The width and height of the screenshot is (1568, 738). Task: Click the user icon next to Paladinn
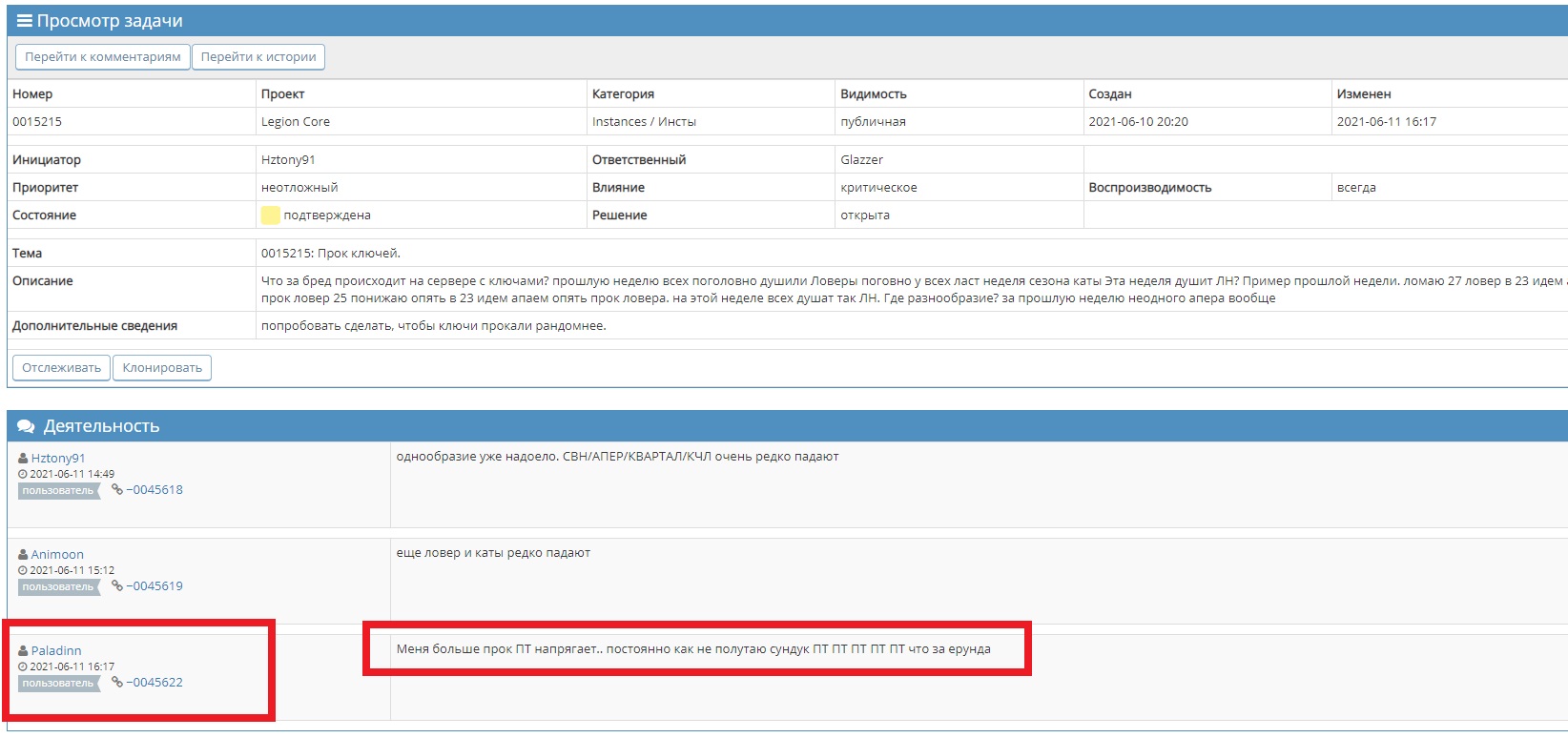(x=23, y=651)
